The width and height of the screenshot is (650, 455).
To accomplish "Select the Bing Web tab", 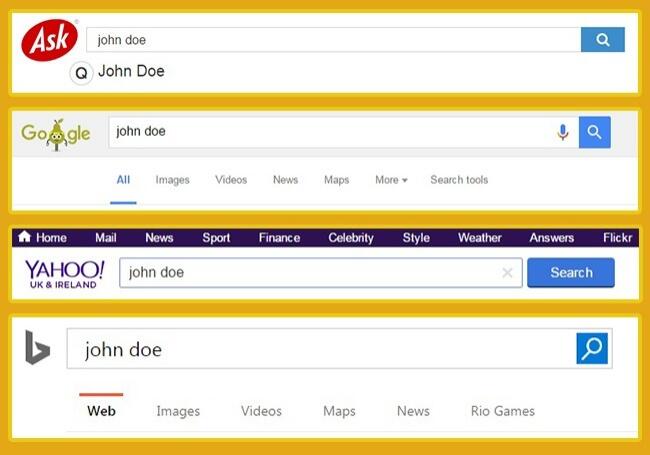I will pos(101,411).
